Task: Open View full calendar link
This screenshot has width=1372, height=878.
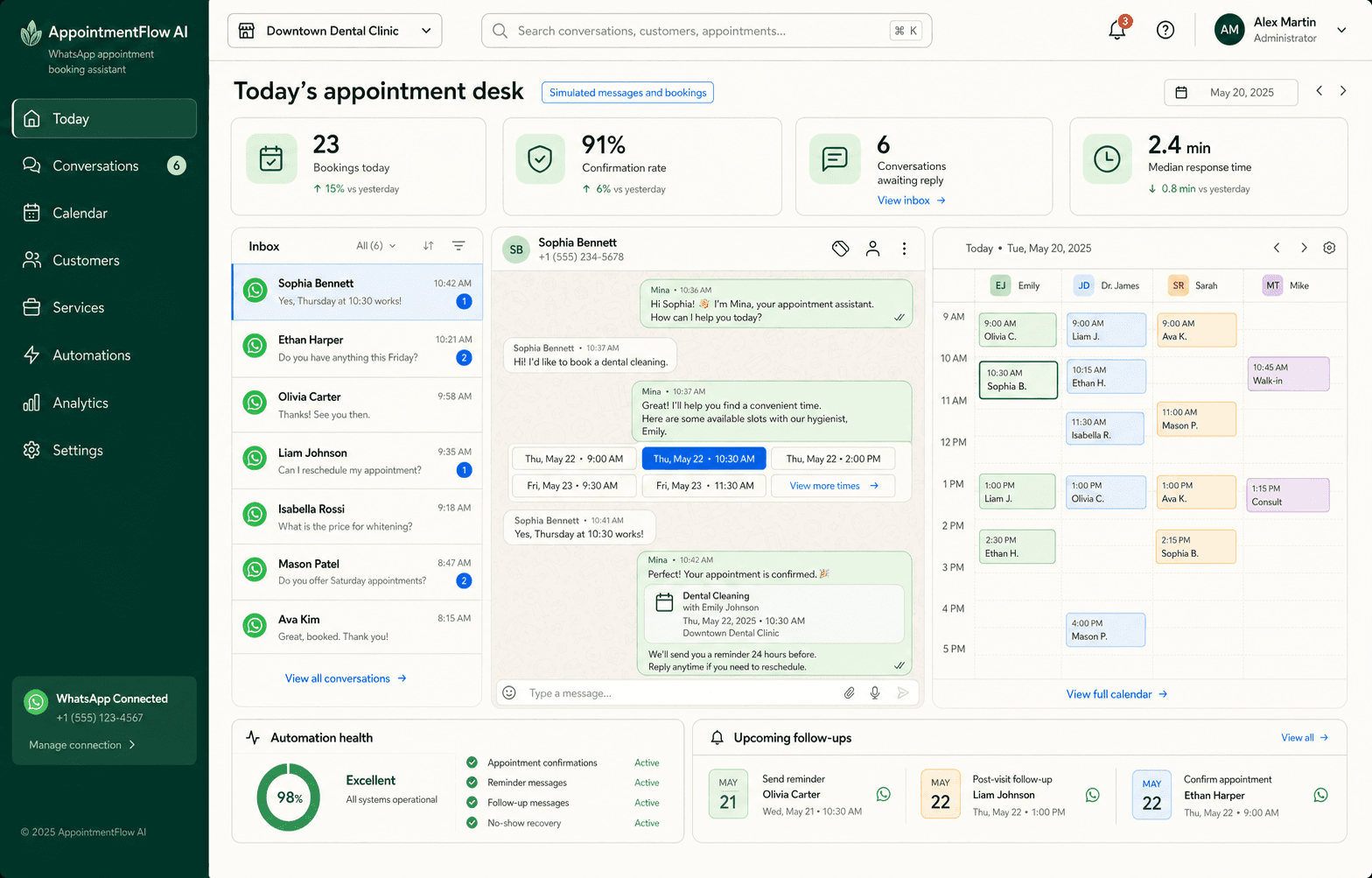Action: point(1116,694)
